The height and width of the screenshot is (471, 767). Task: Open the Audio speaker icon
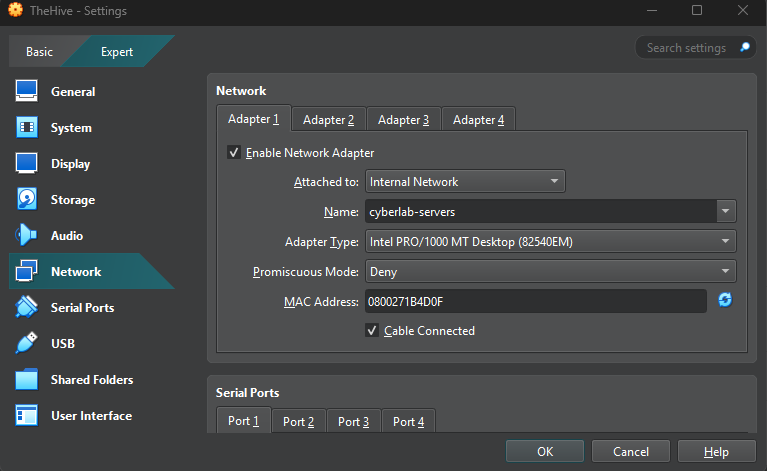coord(27,236)
